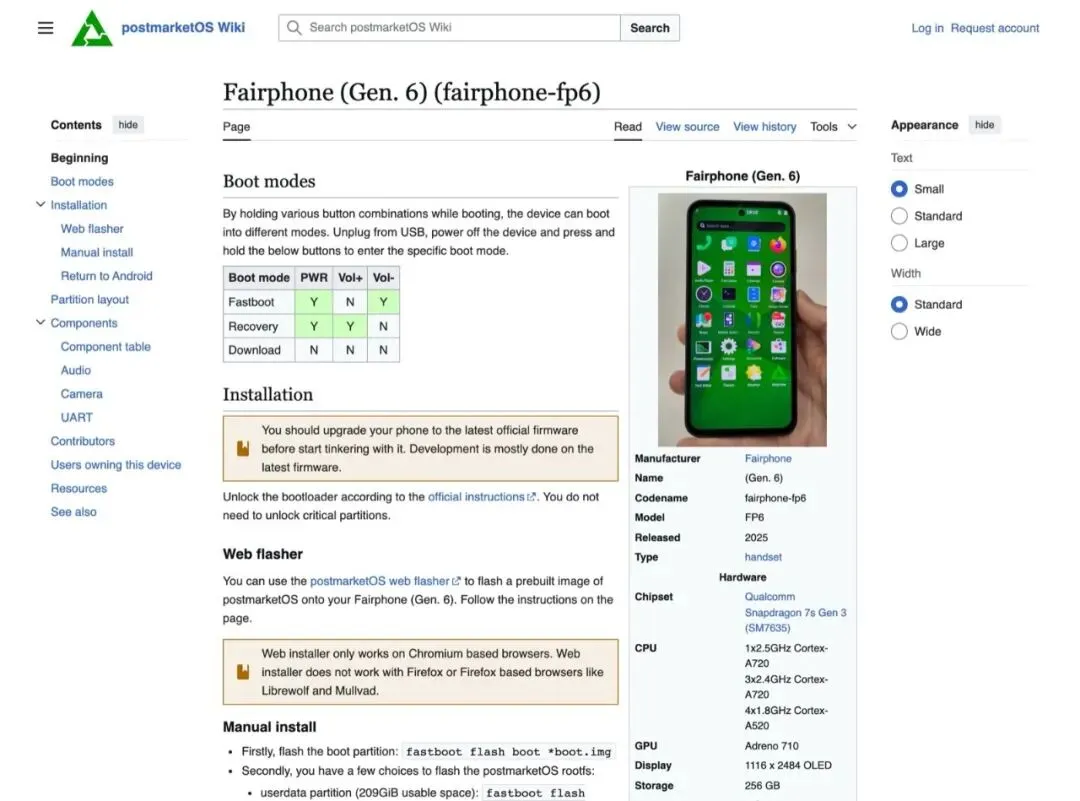Open postmarketOS Wiki home link

click(183, 28)
